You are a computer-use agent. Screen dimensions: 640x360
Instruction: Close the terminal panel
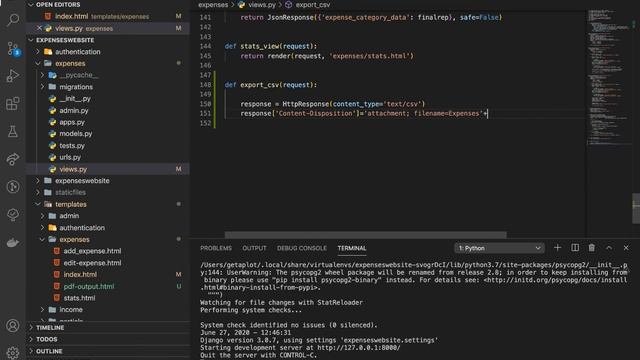(626, 248)
